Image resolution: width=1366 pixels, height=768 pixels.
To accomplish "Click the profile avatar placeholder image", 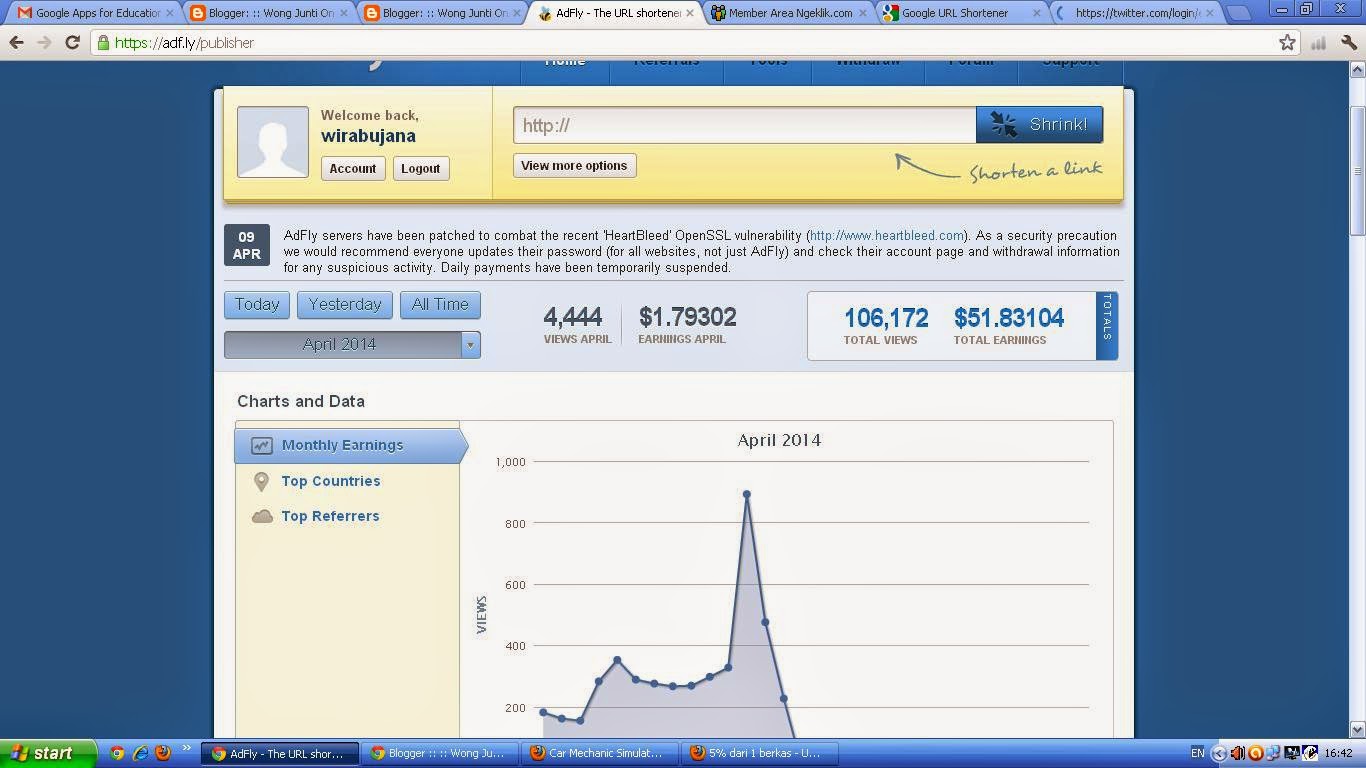I will pyautogui.click(x=273, y=142).
